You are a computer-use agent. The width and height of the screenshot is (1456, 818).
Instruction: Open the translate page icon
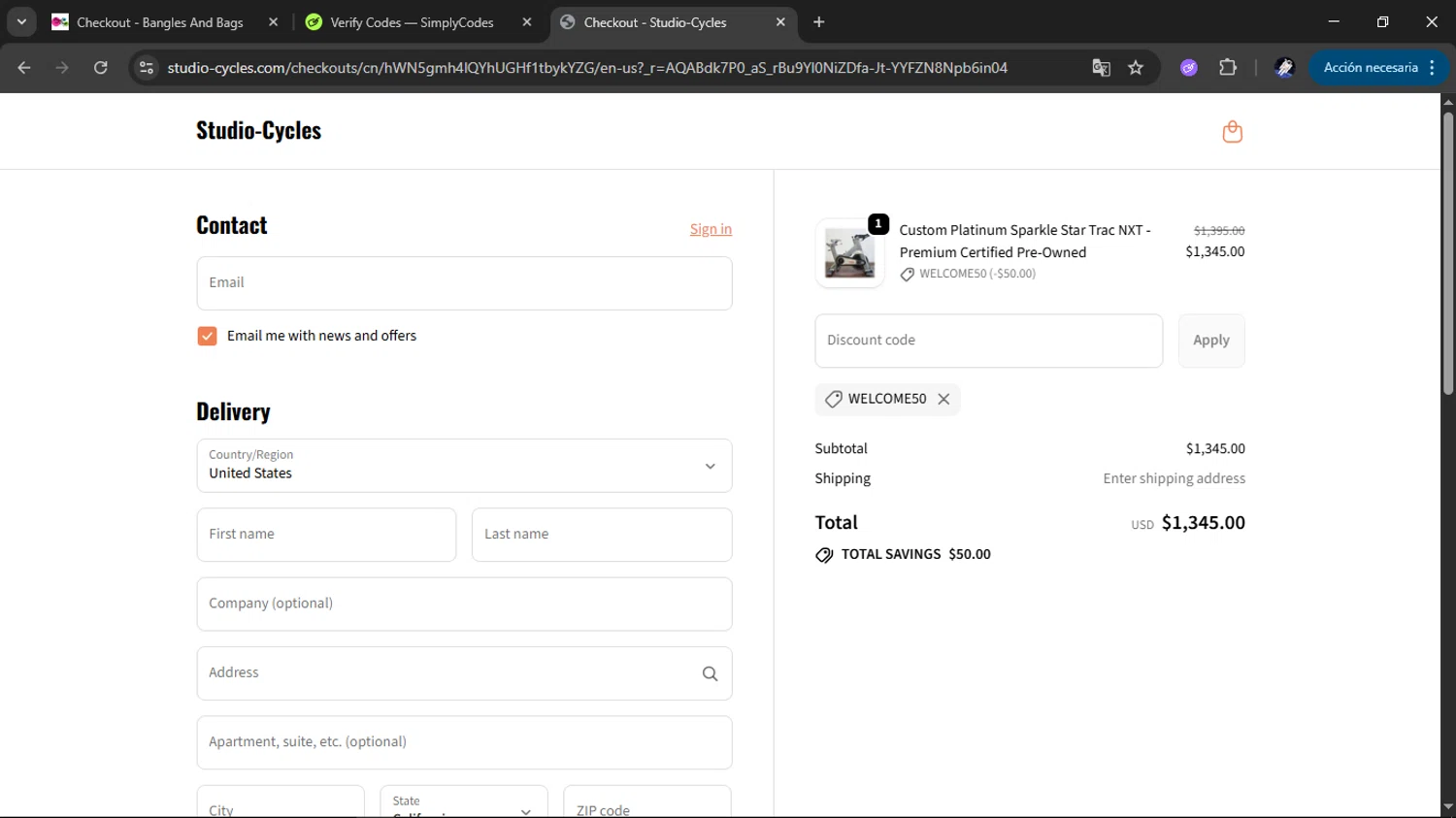coord(1101,68)
